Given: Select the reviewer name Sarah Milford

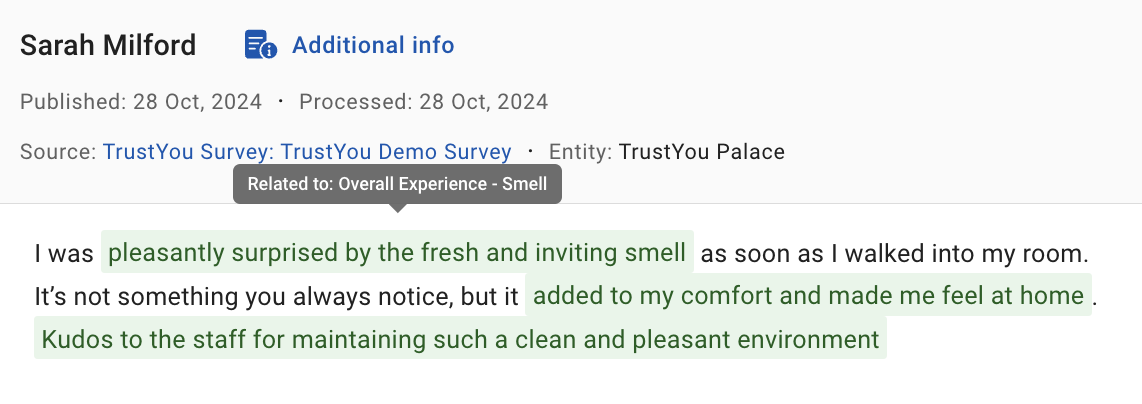Looking at the screenshot, I should tap(108, 45).
